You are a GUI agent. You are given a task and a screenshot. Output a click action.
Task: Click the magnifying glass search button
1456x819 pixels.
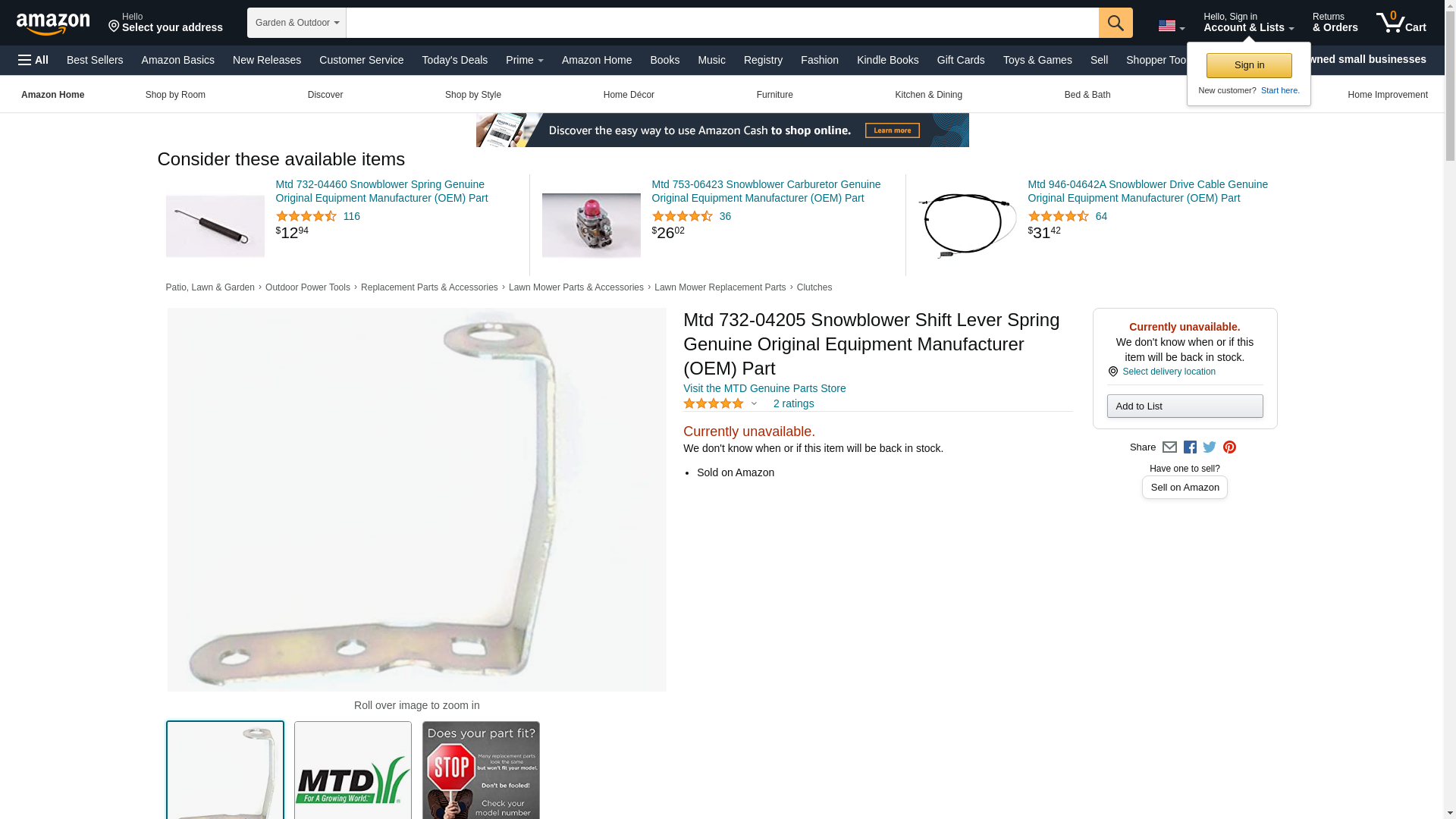pyautogui.click(x=1115, y=23)
